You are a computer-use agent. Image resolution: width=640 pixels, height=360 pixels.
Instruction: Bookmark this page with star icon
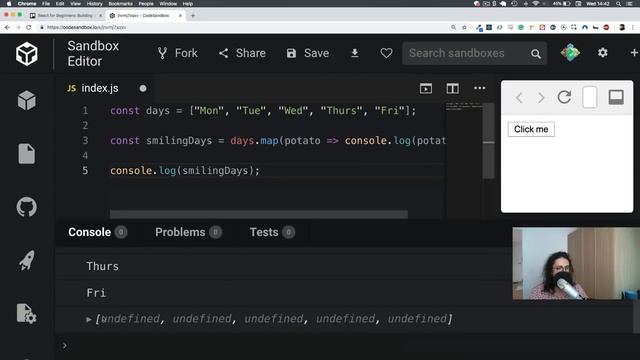pos(464,27)
